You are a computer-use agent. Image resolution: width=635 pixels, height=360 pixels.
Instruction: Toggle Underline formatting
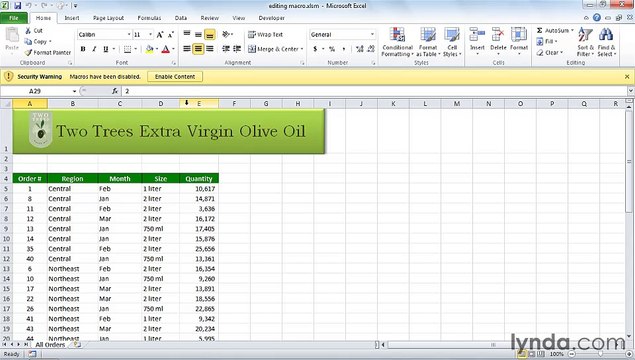coord(105,49)
